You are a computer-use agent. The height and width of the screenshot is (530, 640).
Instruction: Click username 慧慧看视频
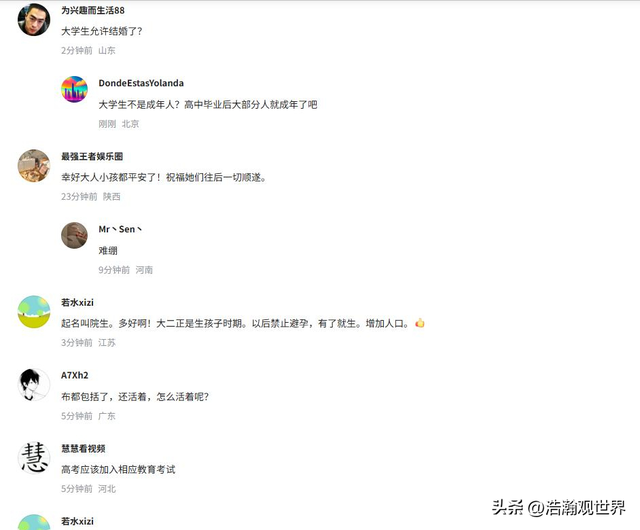[83, 448]
